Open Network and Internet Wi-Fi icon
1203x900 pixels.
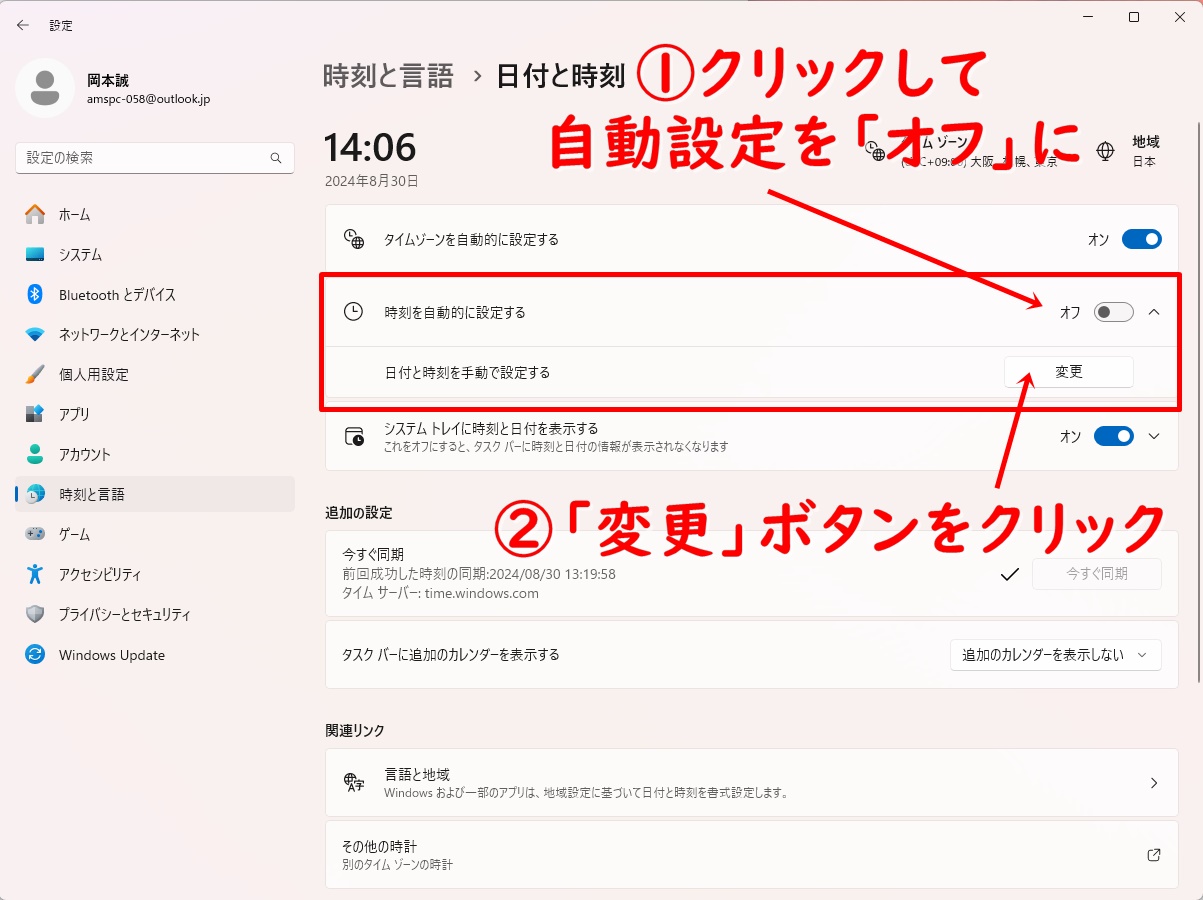(35, 334)
